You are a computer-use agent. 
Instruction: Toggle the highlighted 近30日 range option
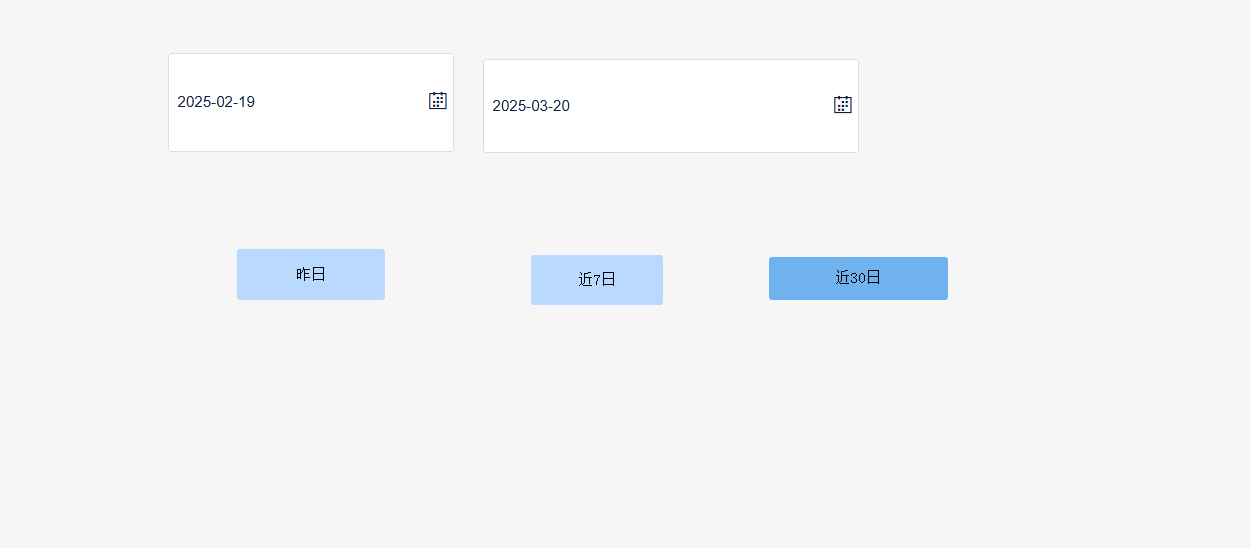point(858,278)
